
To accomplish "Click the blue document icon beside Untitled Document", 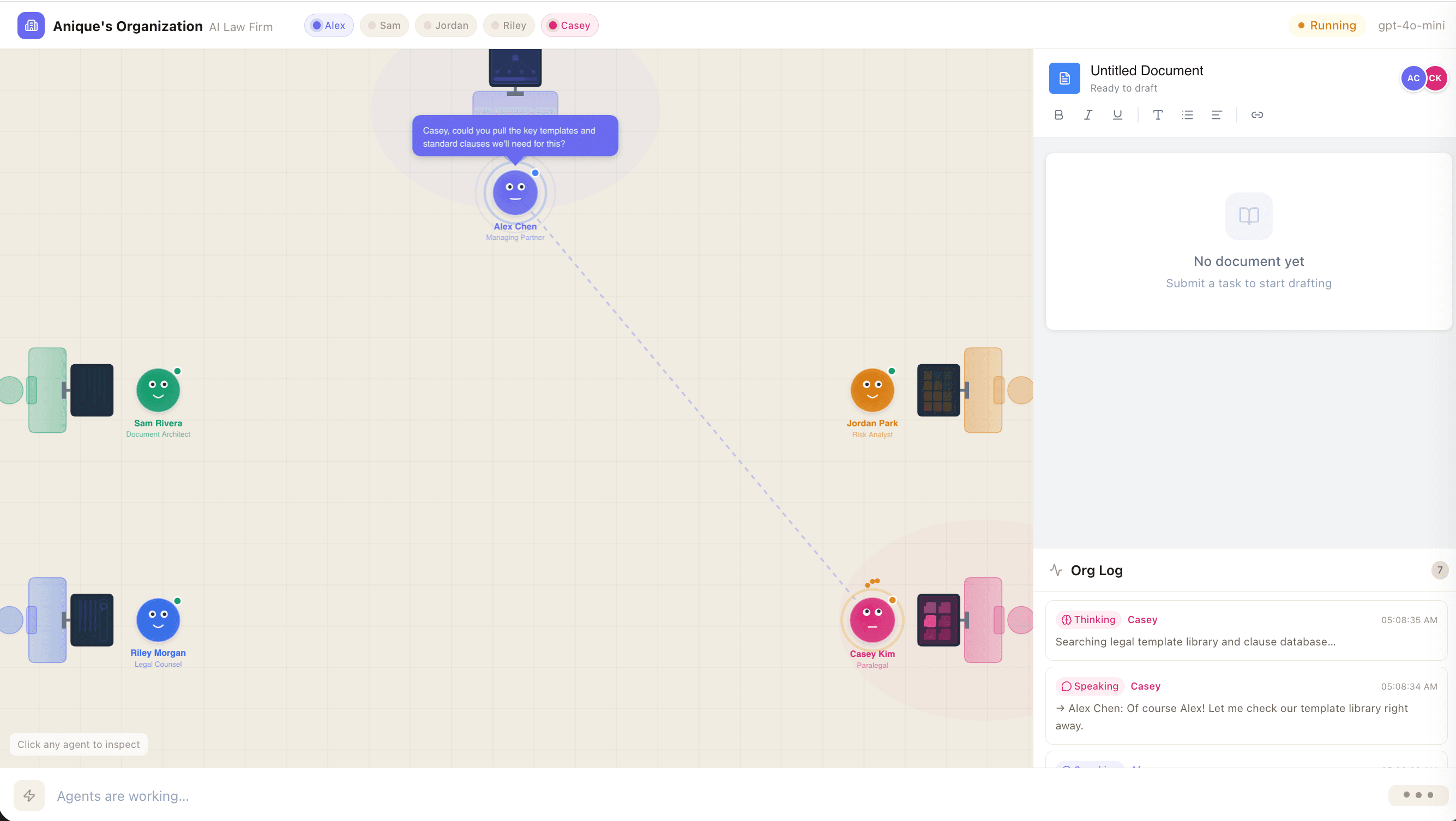I will coord(1064,78).
